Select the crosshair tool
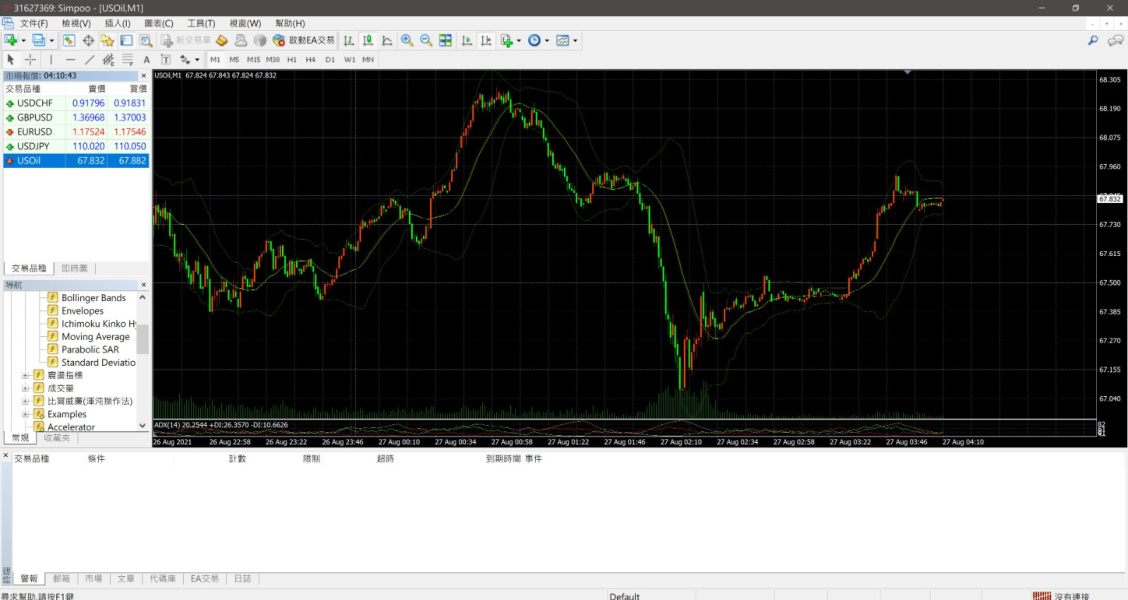The image size is (1128, 600). [30, 60]
